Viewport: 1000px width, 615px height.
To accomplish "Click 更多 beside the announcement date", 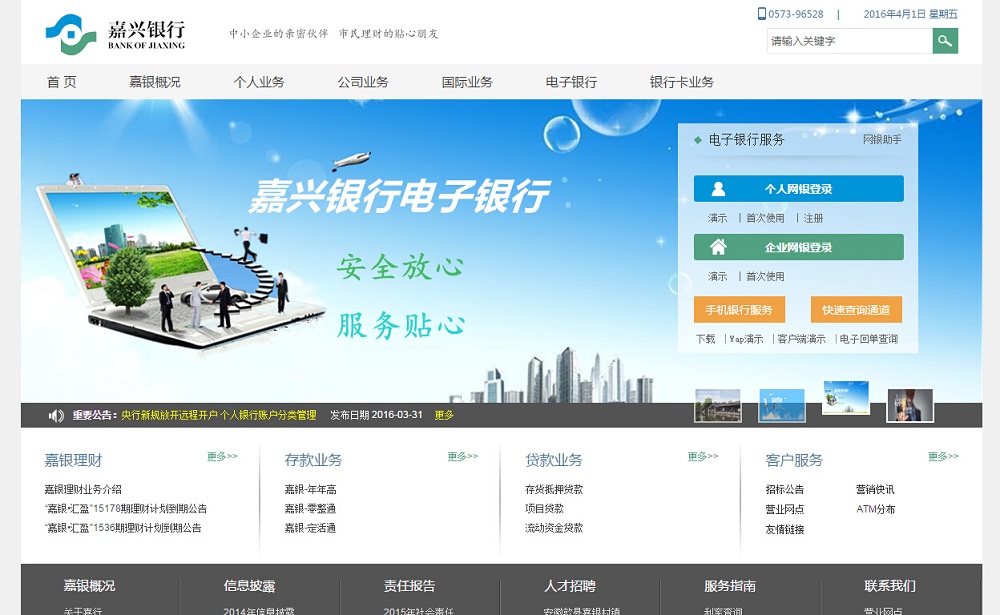I will 444,415.
